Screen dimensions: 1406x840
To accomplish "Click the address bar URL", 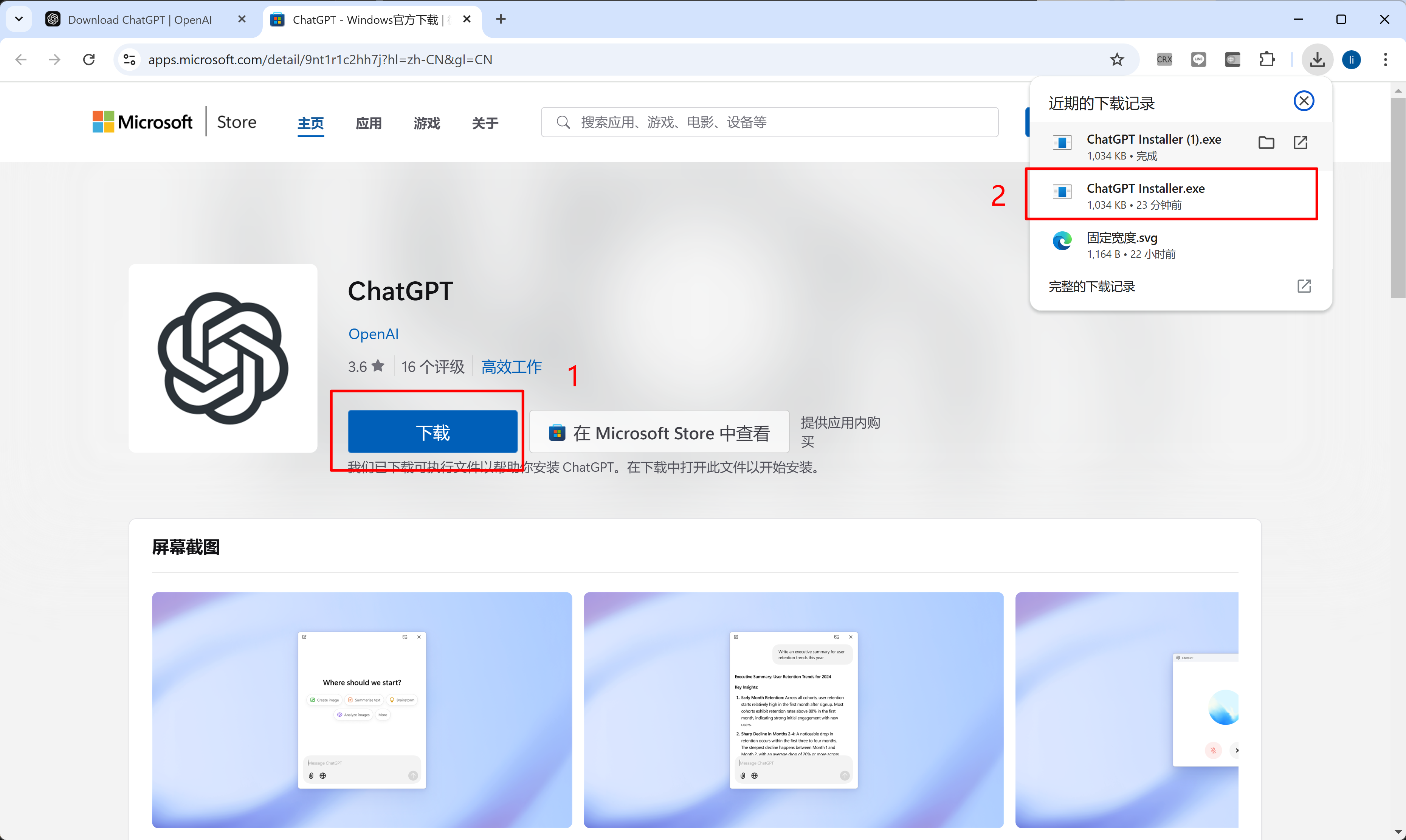I will [320, 59].
